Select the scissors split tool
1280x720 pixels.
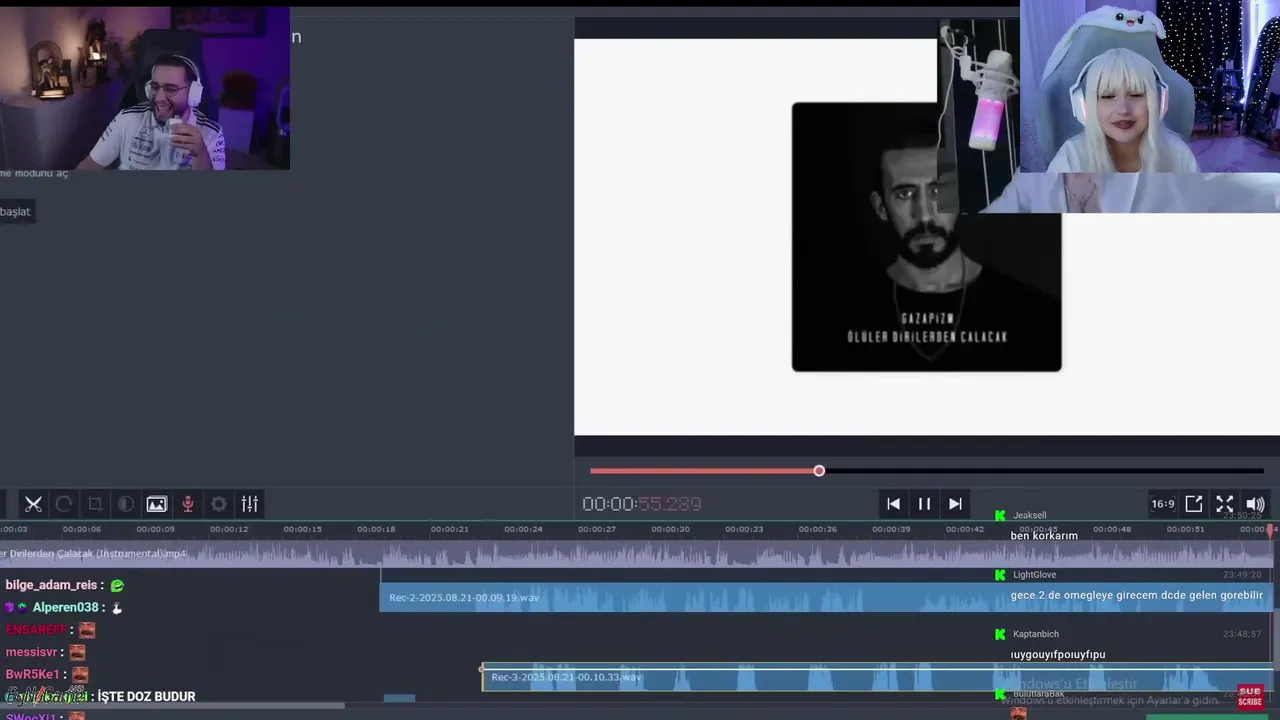pos(33,504)
